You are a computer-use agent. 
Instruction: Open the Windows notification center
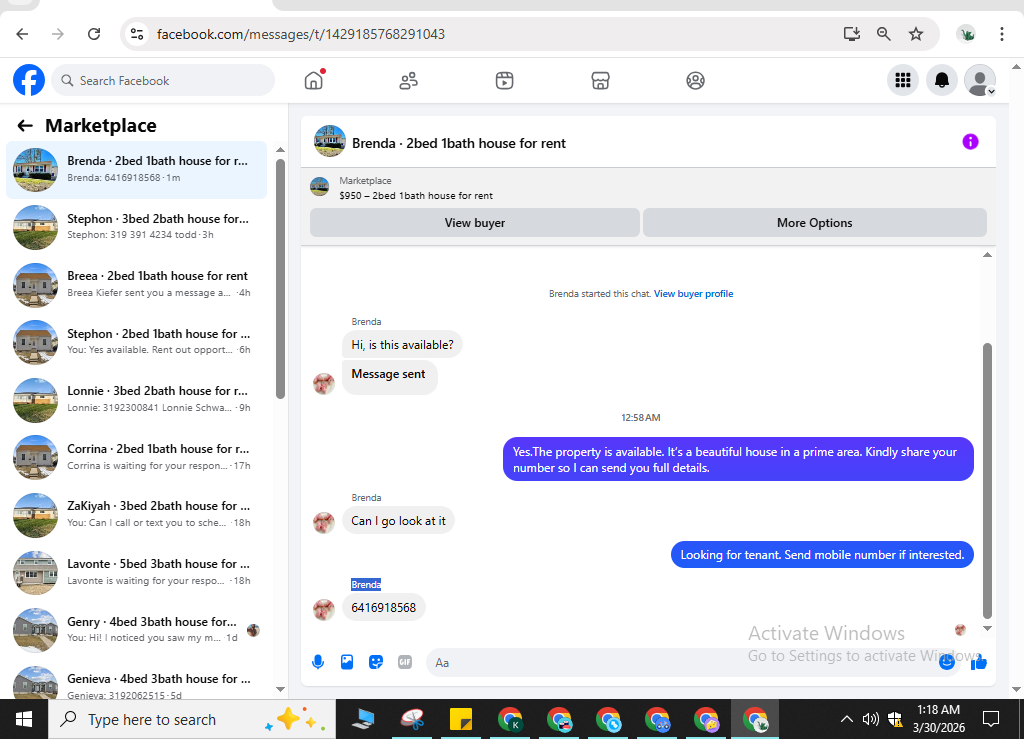[991, 719]
